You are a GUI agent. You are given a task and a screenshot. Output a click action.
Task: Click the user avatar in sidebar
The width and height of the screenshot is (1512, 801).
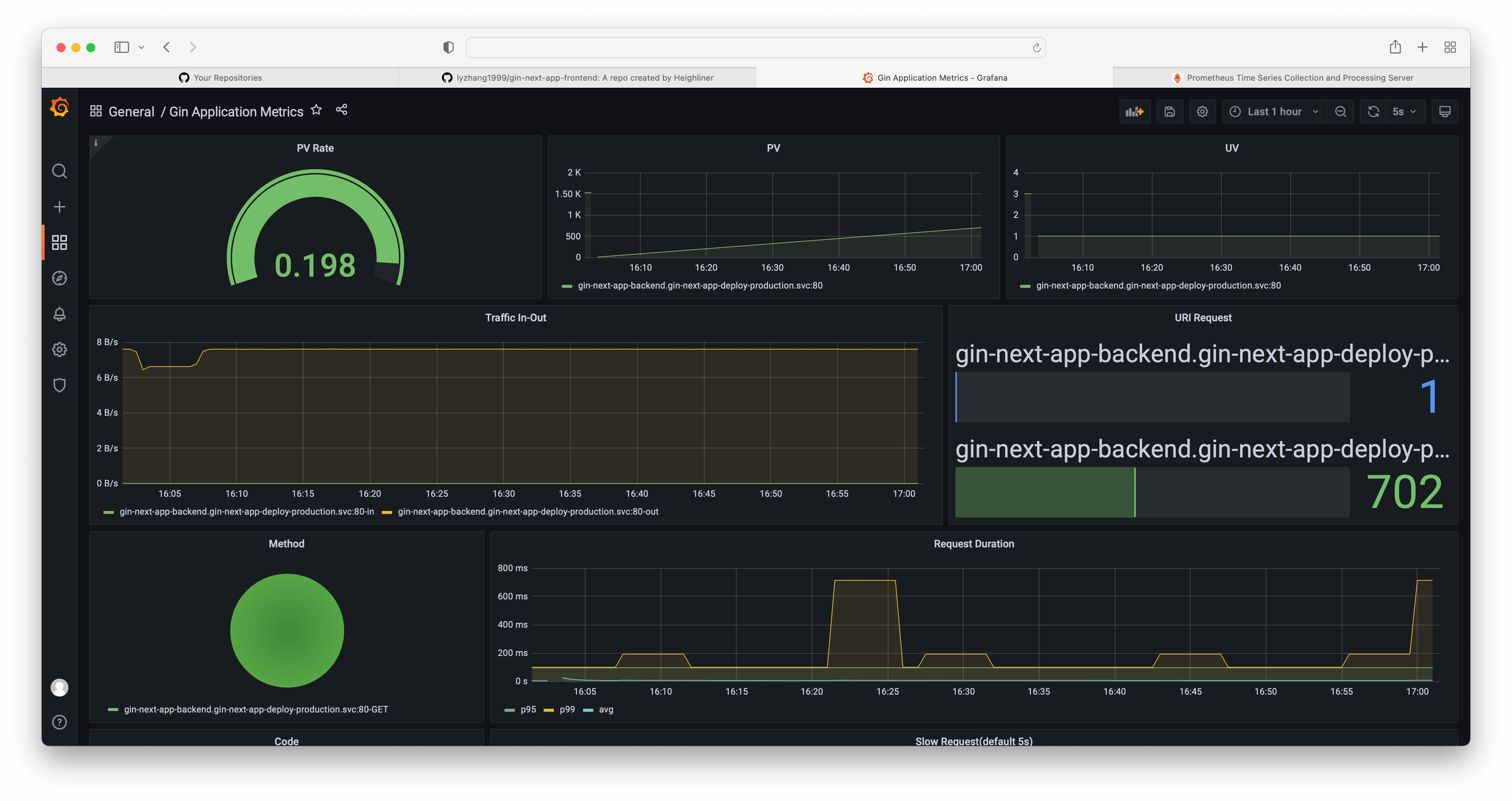pyautogui.click(x=59, y=687)
